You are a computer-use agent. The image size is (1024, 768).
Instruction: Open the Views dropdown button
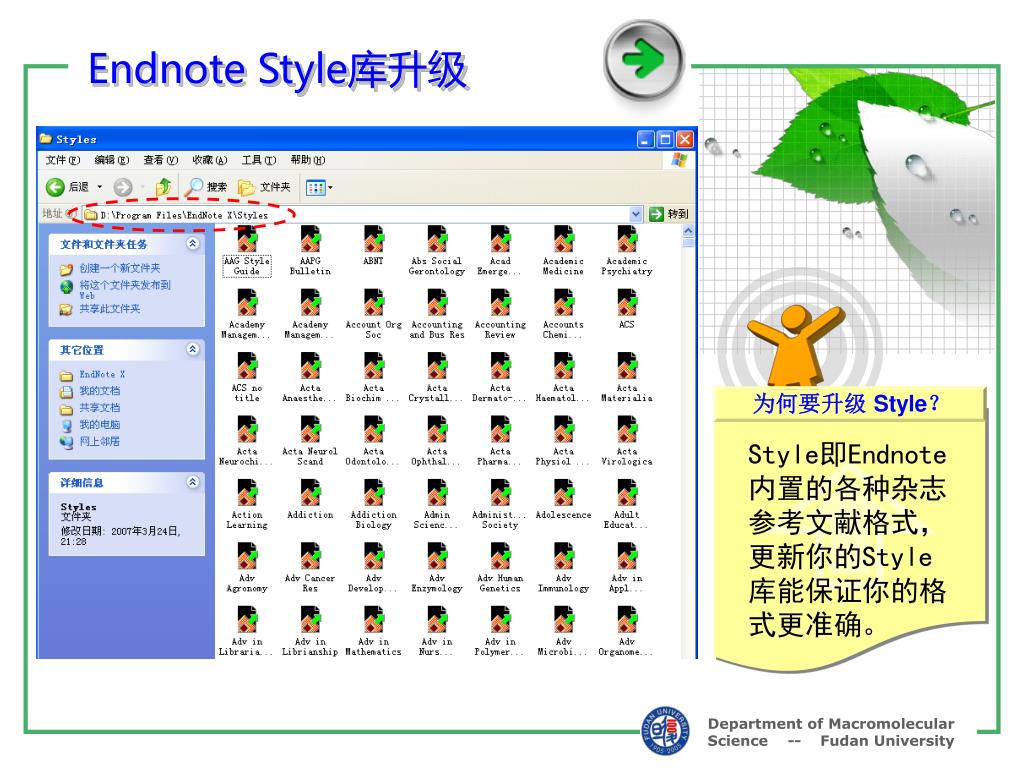[x=319, y=188]
